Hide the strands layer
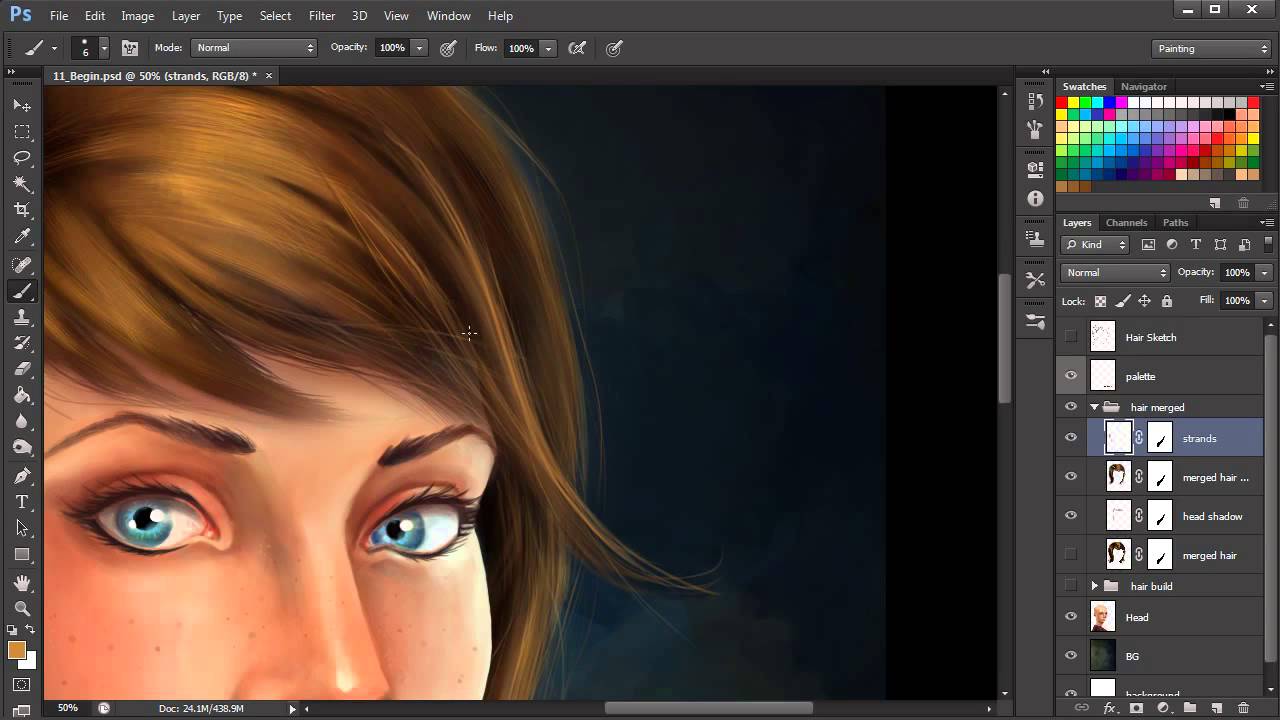The height and width of the screenshot is (720, 1280). click(x=1071, y=438)
